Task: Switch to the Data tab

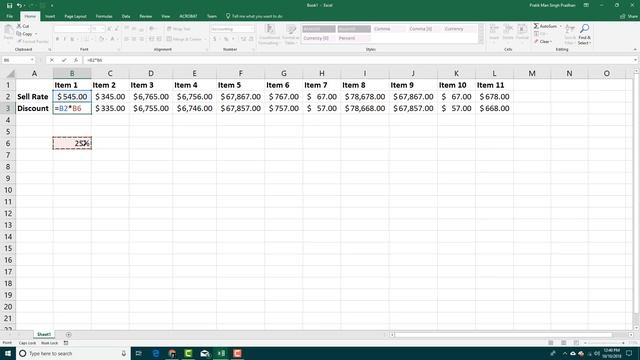Action: (126, 16)
